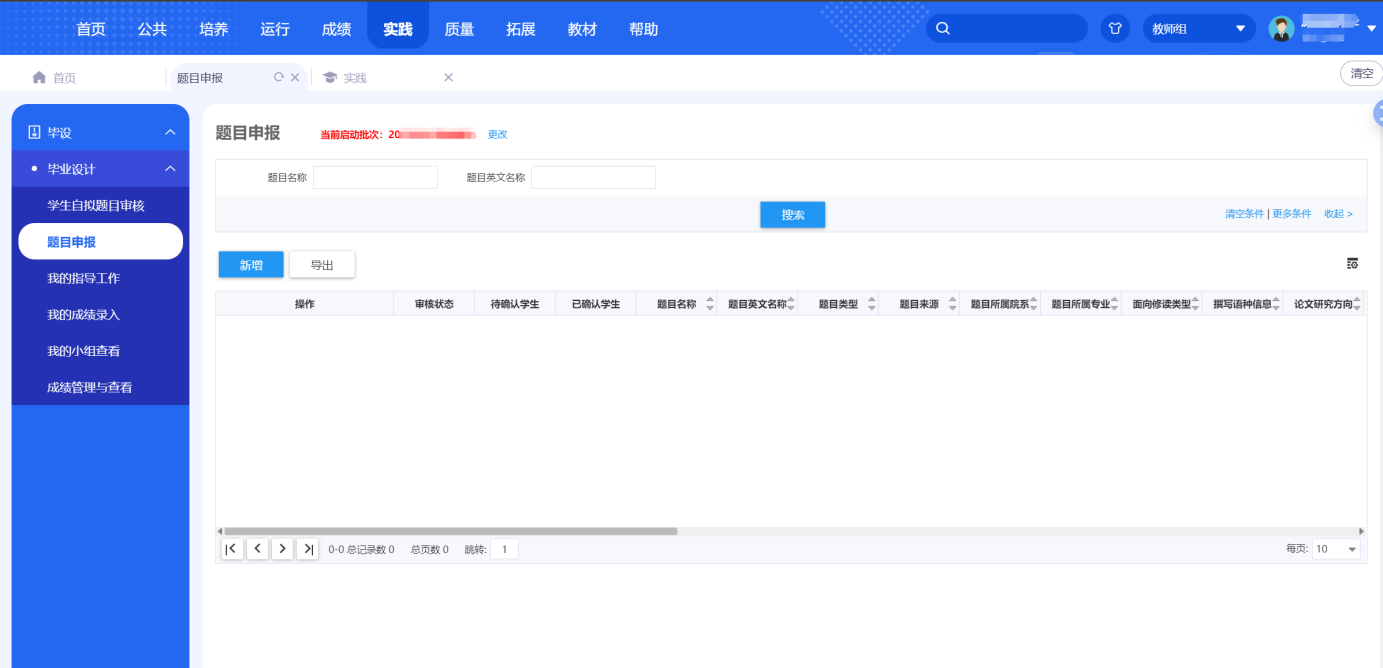
Task: Sort by 面向修读类型 column
Action: point(1195,304)
